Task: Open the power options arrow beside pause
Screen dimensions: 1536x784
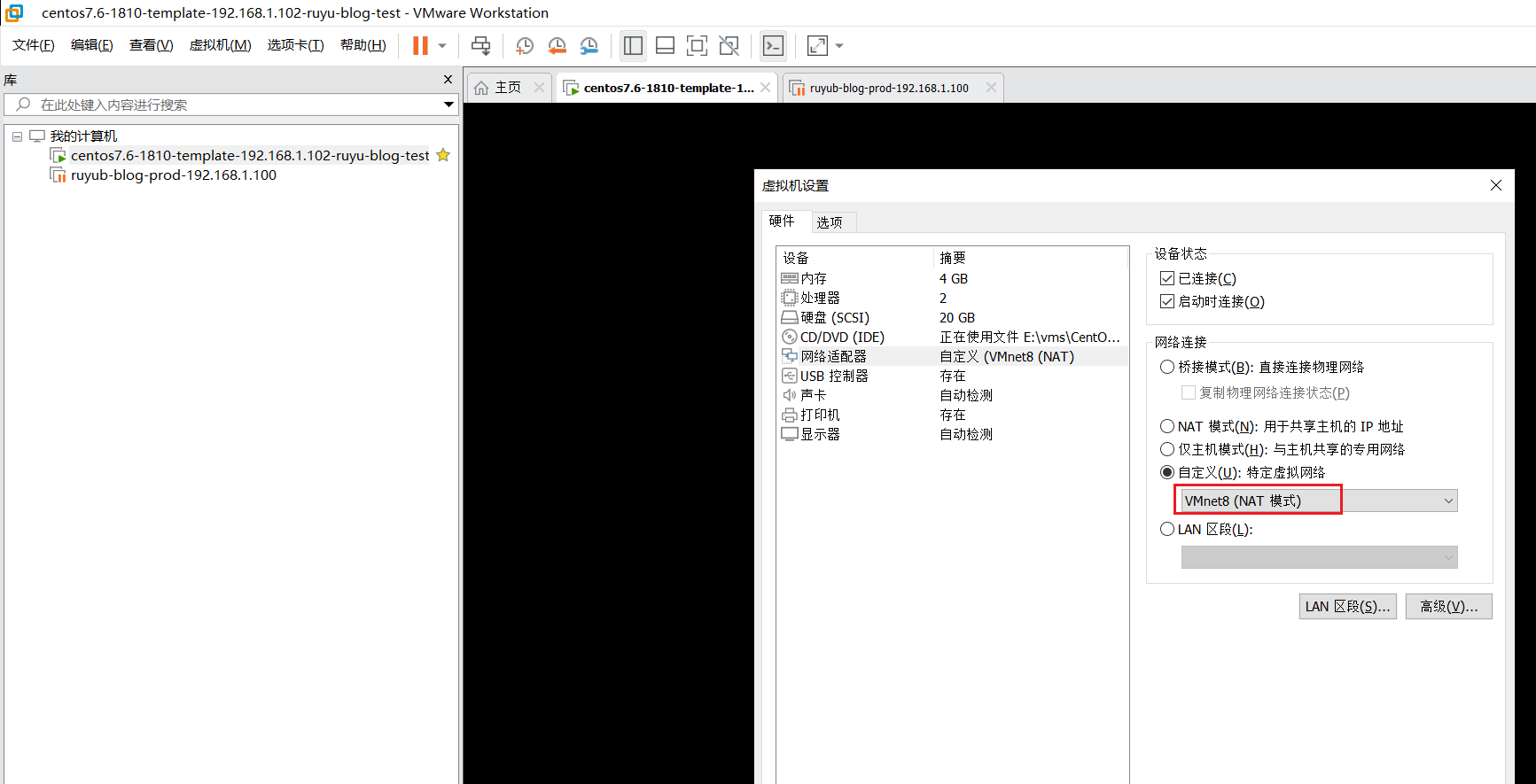Action: click(x=442, y=45)
